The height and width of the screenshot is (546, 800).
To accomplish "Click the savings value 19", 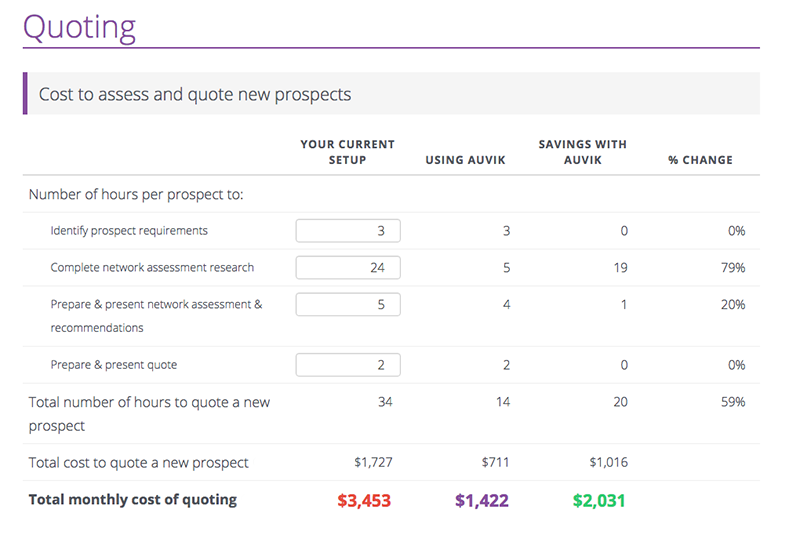I will pyautogui.click(x=620, y=267).
